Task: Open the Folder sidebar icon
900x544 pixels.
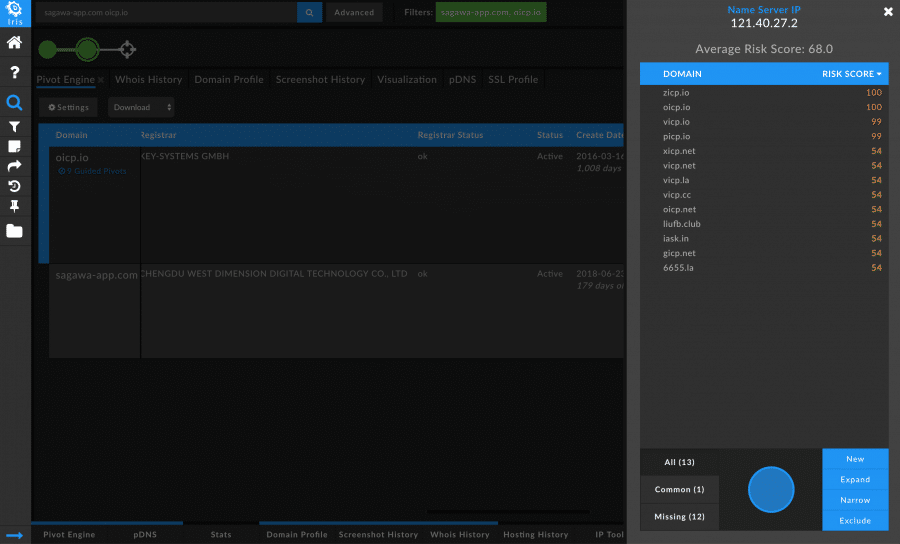Action: [x=14, y=231]
